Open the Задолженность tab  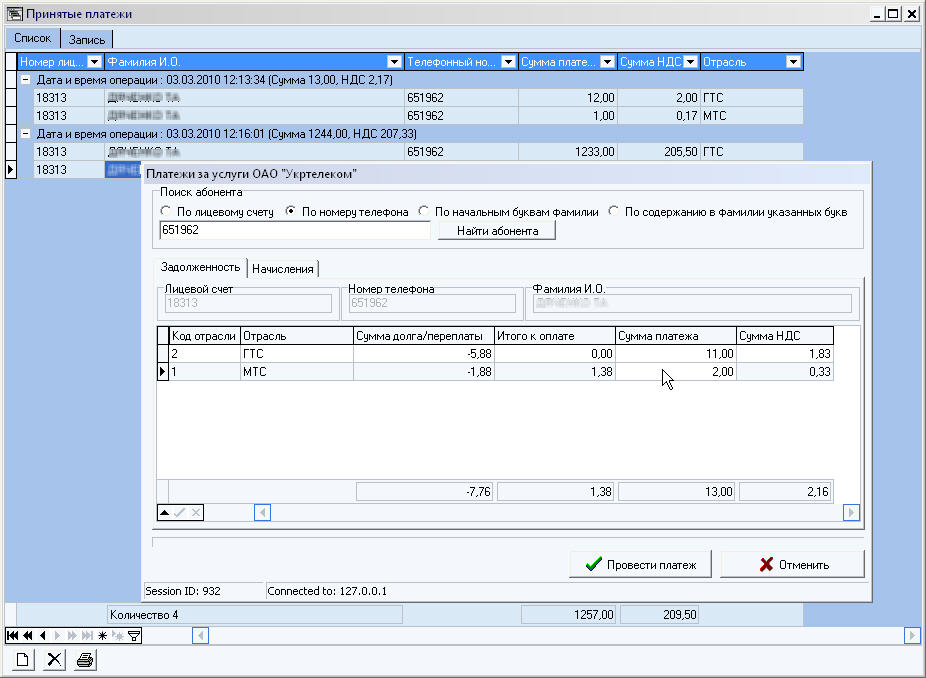pyautogui.click(x=200, y=267)
